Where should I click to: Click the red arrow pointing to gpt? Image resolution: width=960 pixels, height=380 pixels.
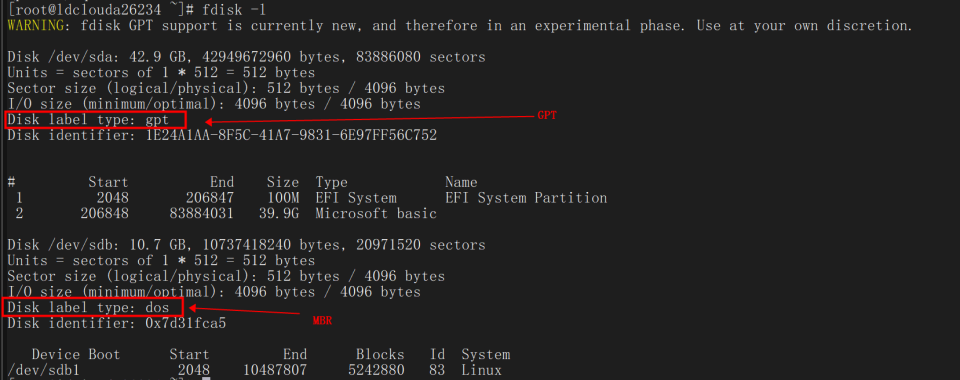click(370, 119)
